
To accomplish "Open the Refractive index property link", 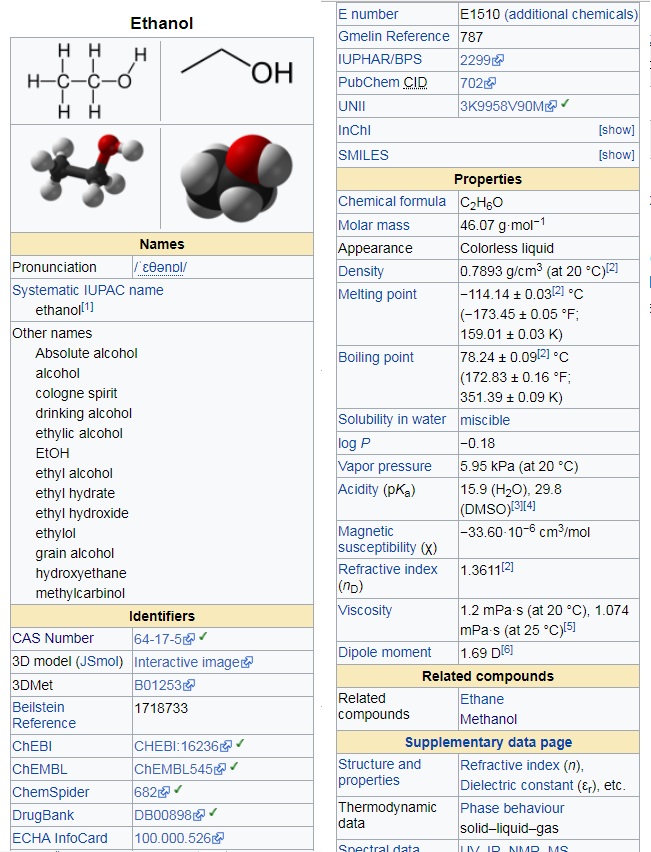I will [387, 569].
